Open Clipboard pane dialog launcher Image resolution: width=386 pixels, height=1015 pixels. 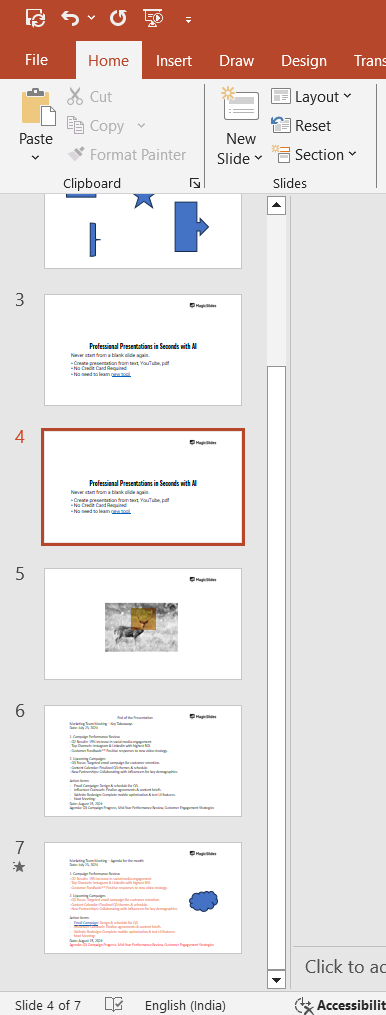tap(194, 184)
